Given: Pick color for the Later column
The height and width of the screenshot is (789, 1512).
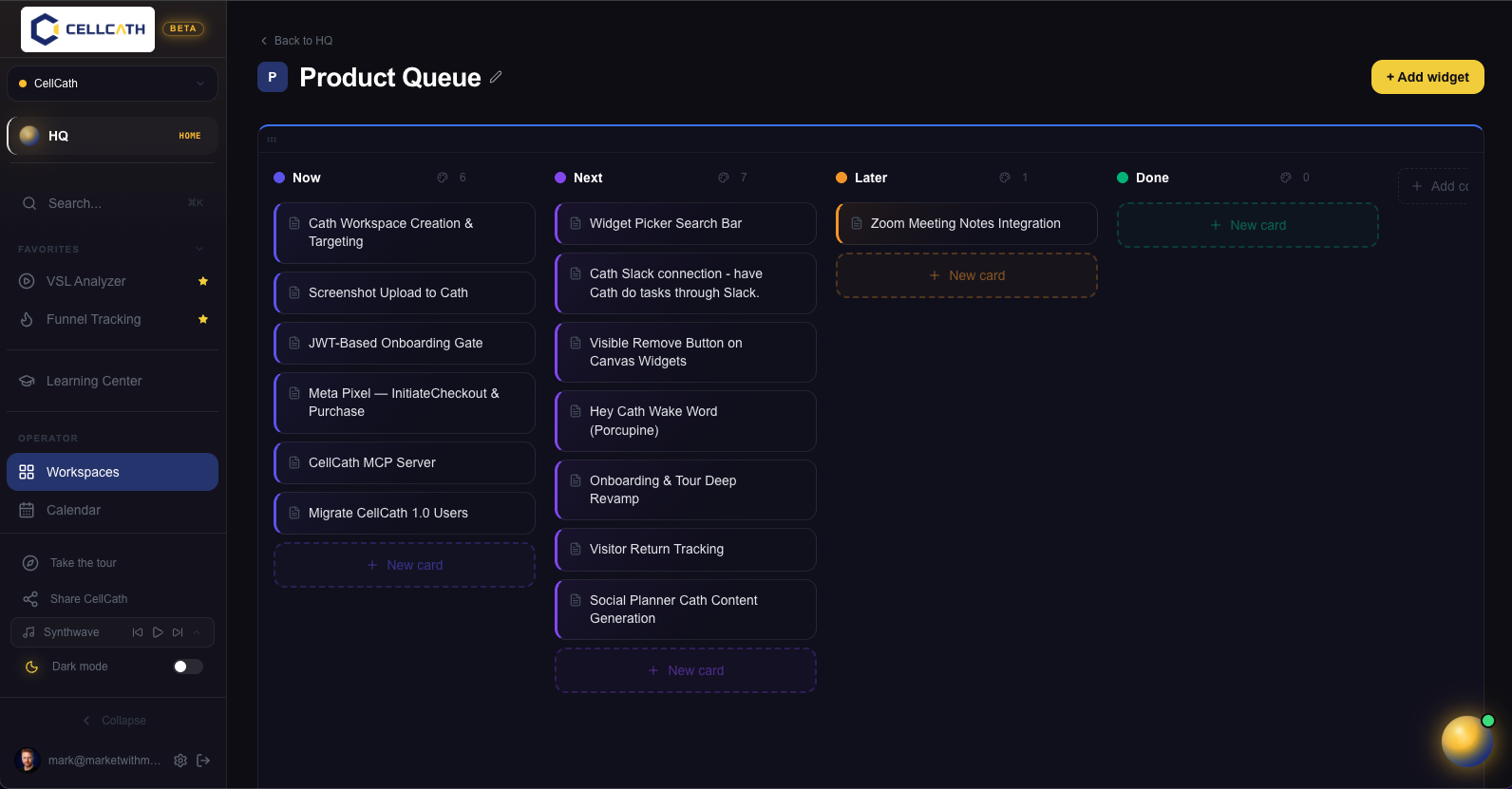Looking at the screenshot, I should [x=1005, y=178].
